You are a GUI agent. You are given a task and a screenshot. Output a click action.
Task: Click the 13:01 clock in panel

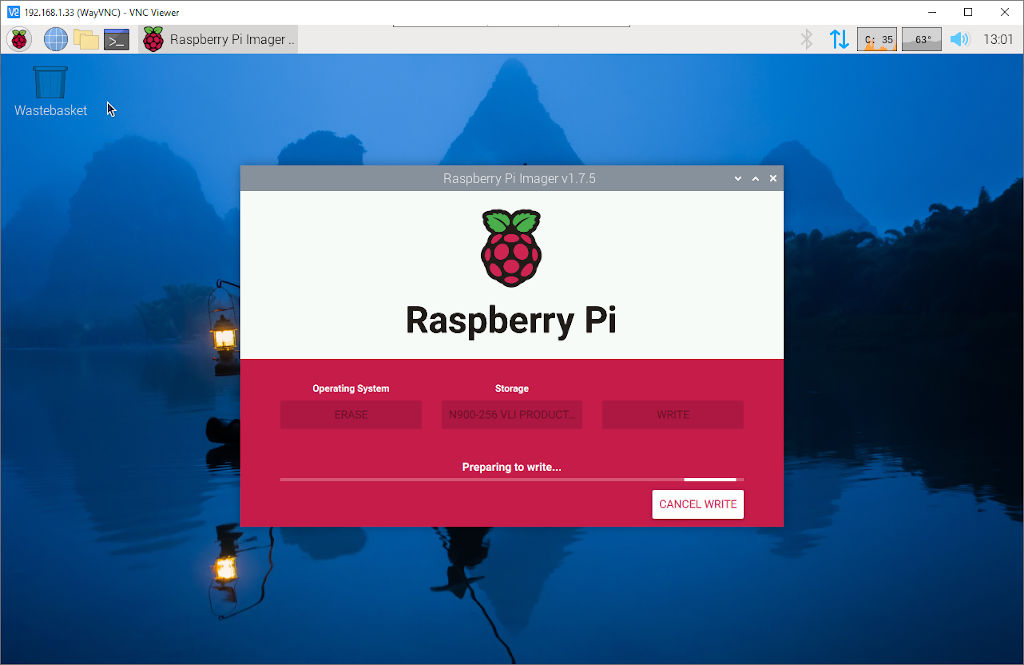click(998, 39)
